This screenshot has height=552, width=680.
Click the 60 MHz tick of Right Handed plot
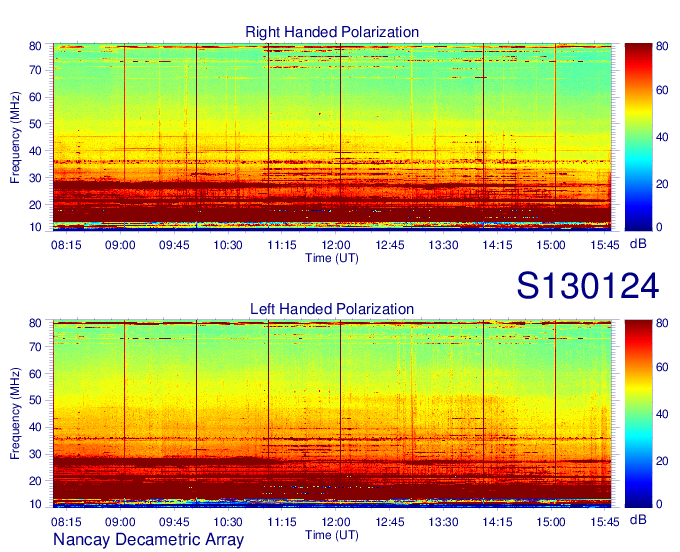35,97
